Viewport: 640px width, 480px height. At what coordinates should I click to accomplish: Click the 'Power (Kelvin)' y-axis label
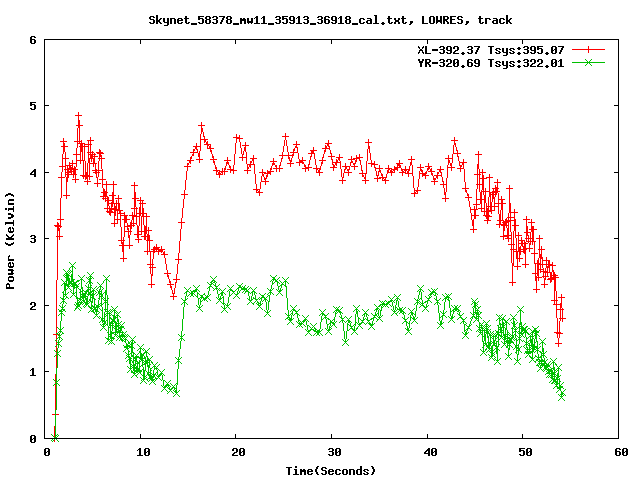point(10,241)
